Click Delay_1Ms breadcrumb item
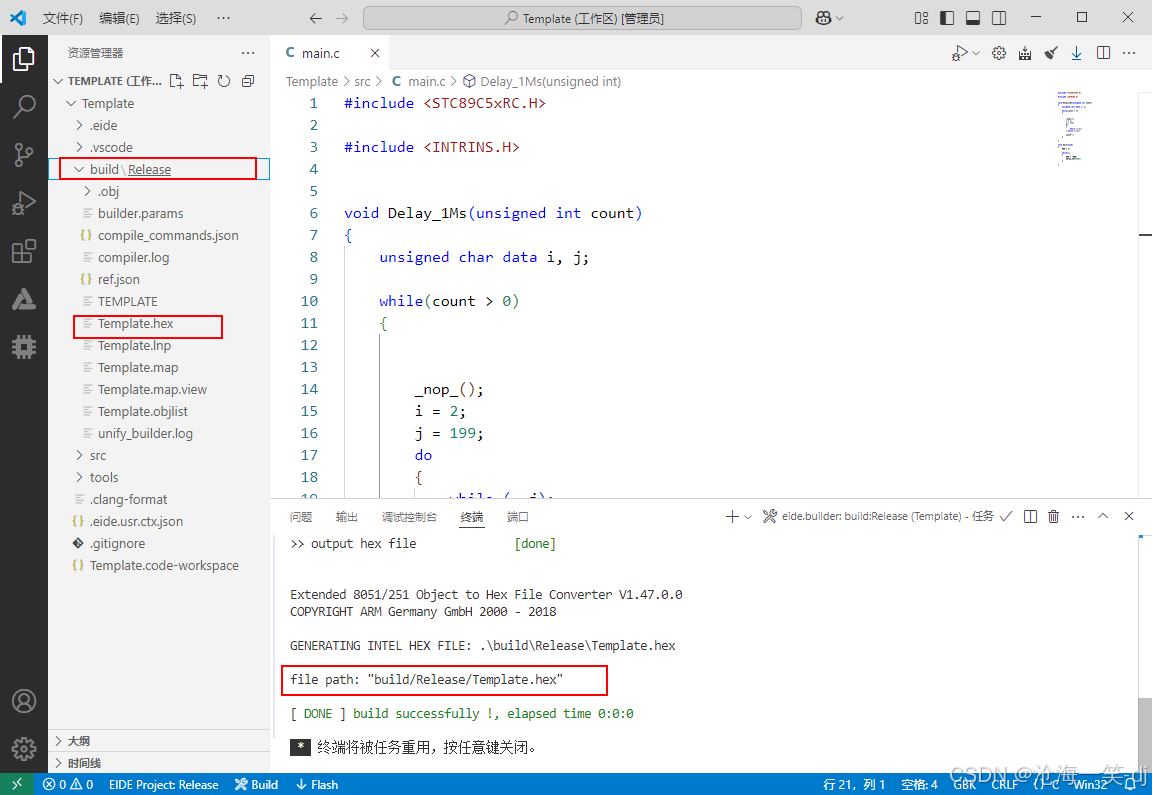 [x=541, y=82]
